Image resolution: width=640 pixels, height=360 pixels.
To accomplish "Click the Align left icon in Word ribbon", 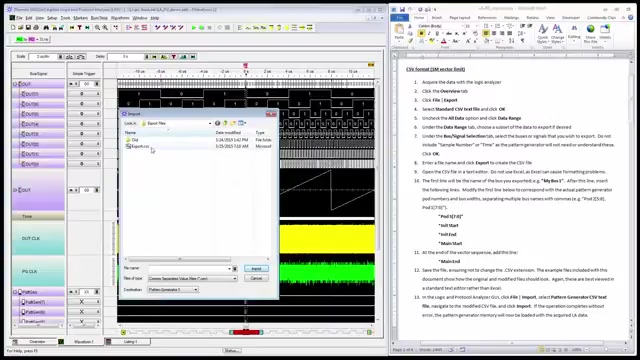I will pyautogui.click(x=486, y=33).
